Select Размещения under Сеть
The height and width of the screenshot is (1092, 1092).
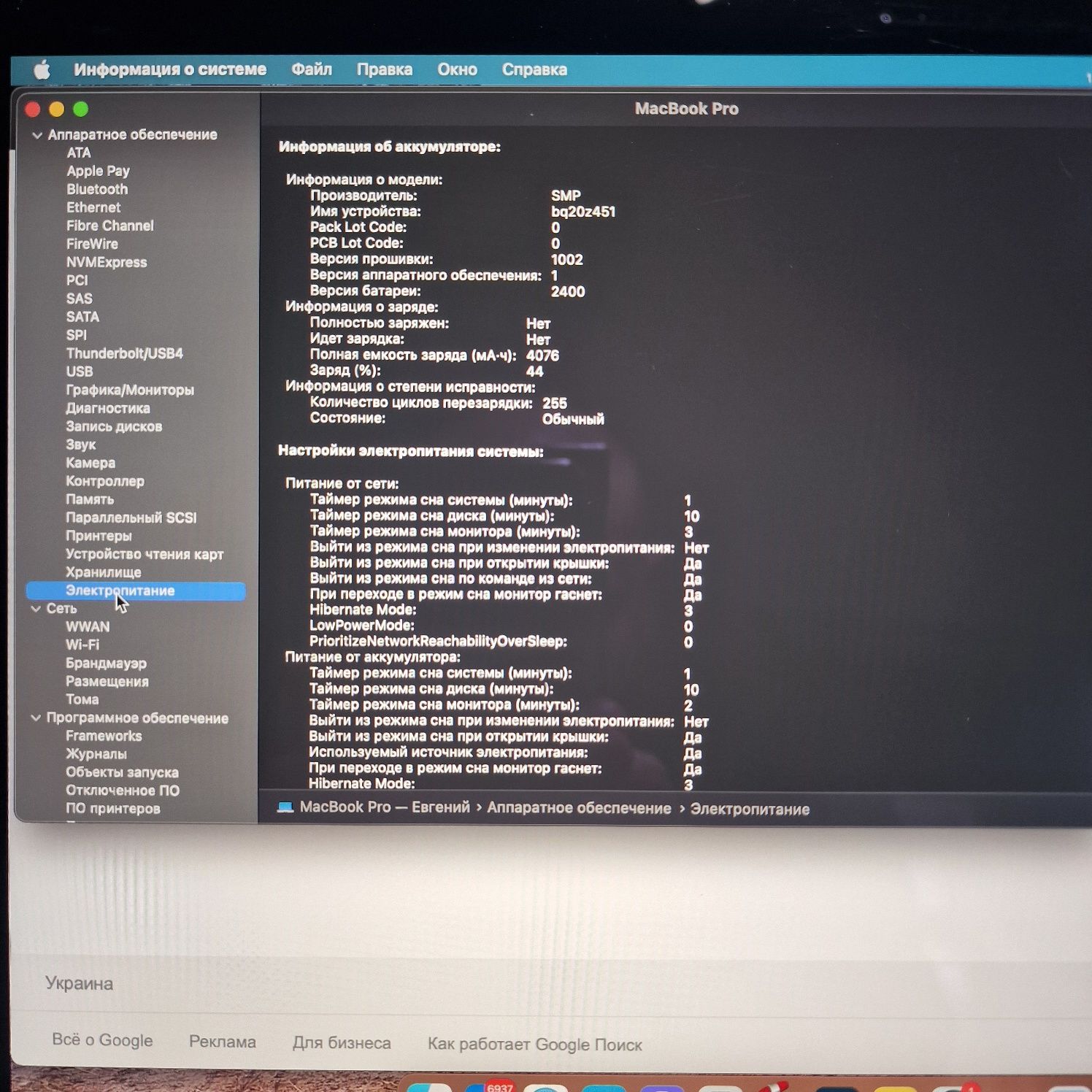(x=107, y=681)
